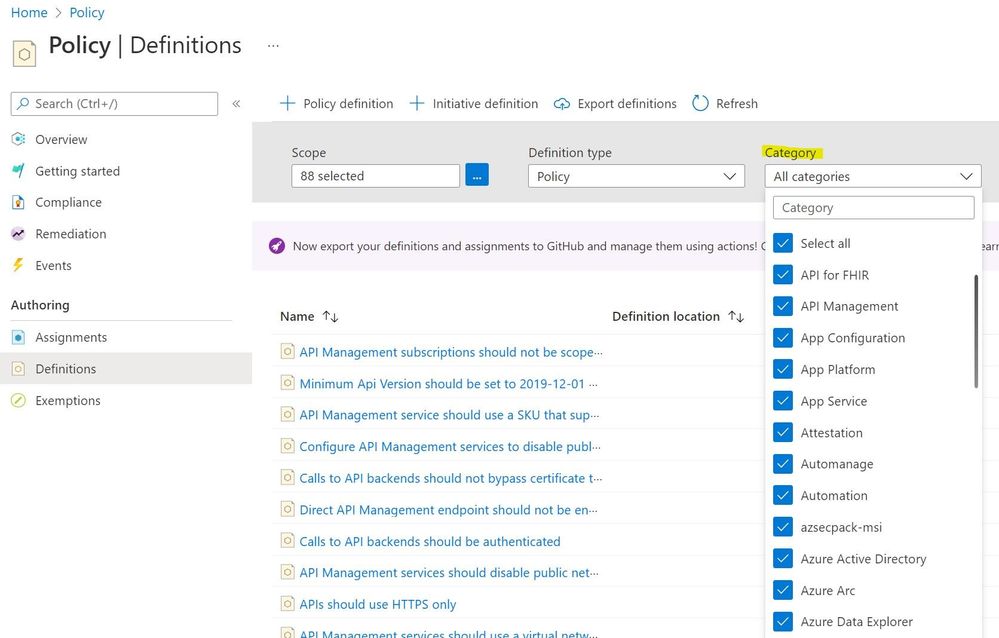999x638 pixels.
Task: Click the Compliance icon in sidebar
Action: click(18, 202)
